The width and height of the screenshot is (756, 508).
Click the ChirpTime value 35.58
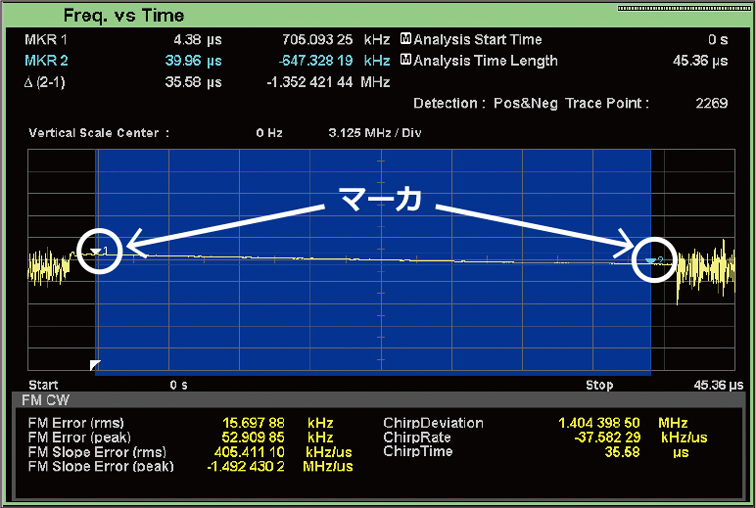(622, 452)
